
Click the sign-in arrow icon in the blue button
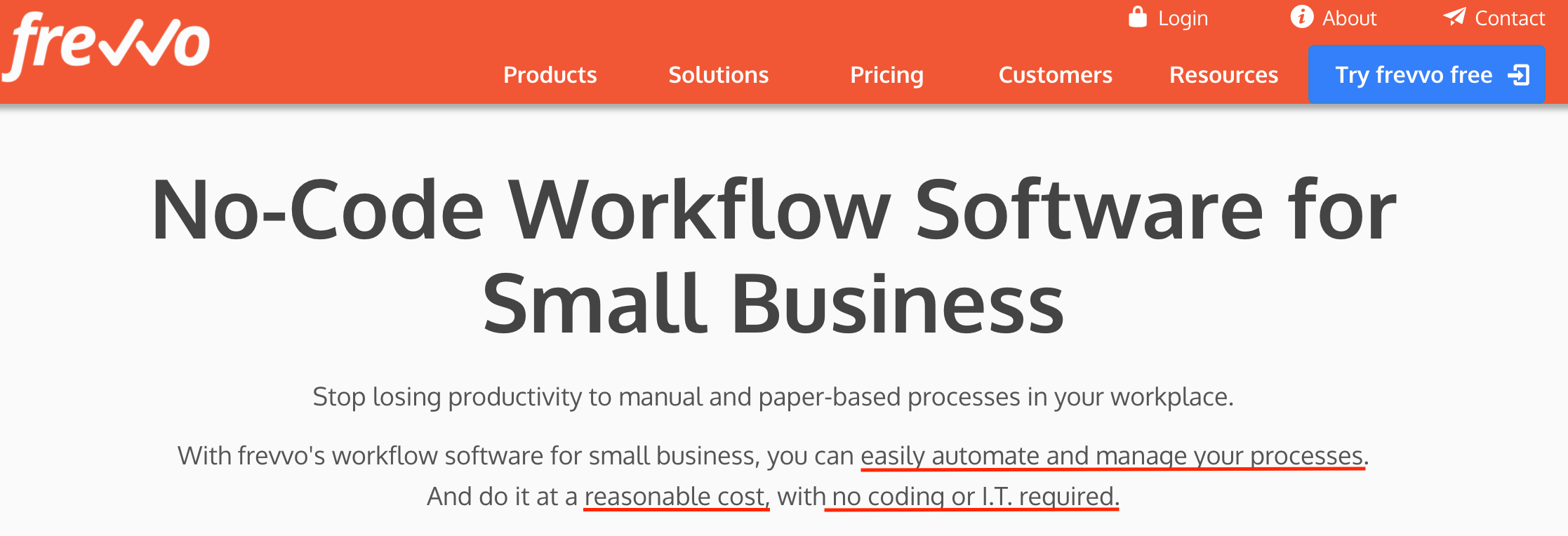click(1519, 75)
